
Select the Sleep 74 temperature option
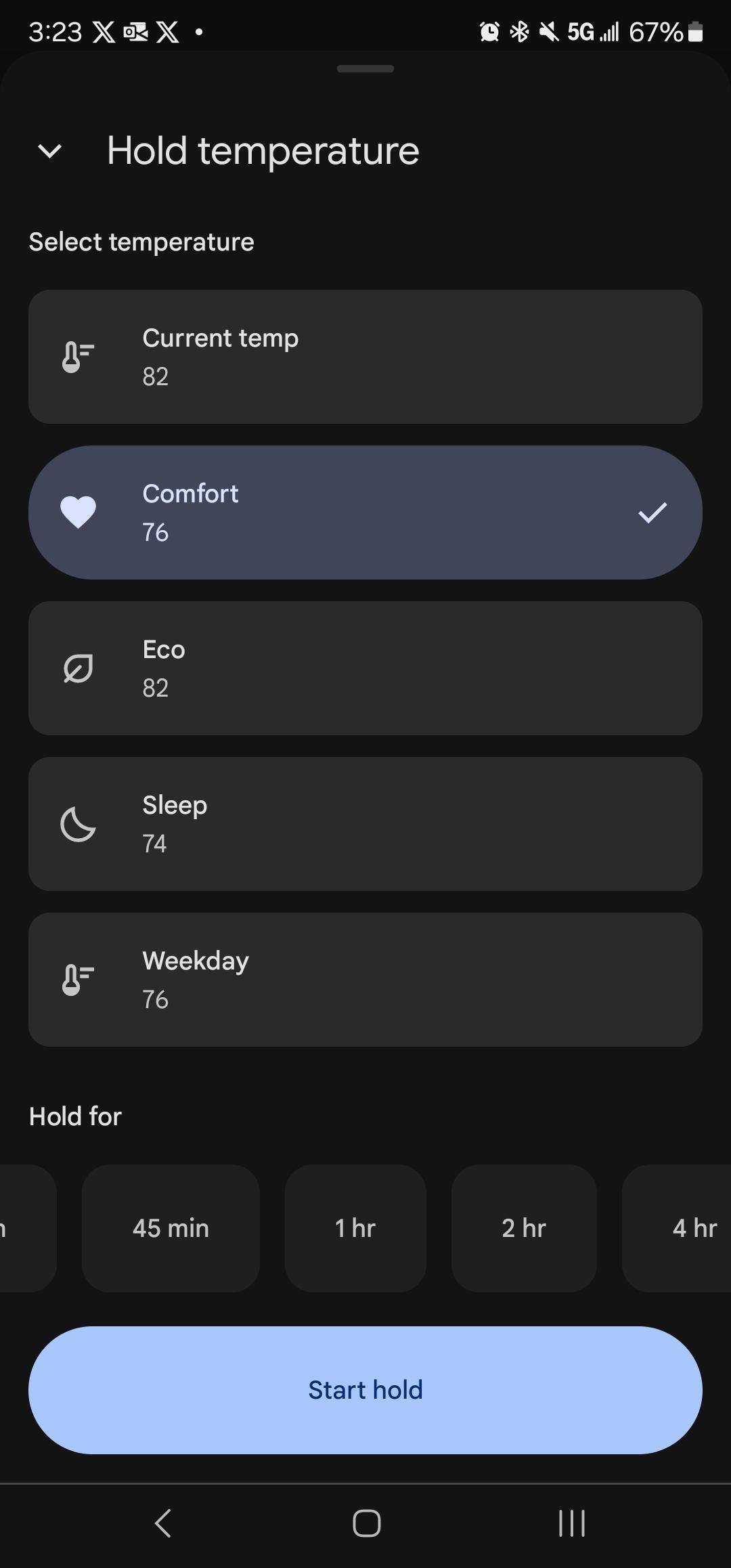(x=365, y=824)
